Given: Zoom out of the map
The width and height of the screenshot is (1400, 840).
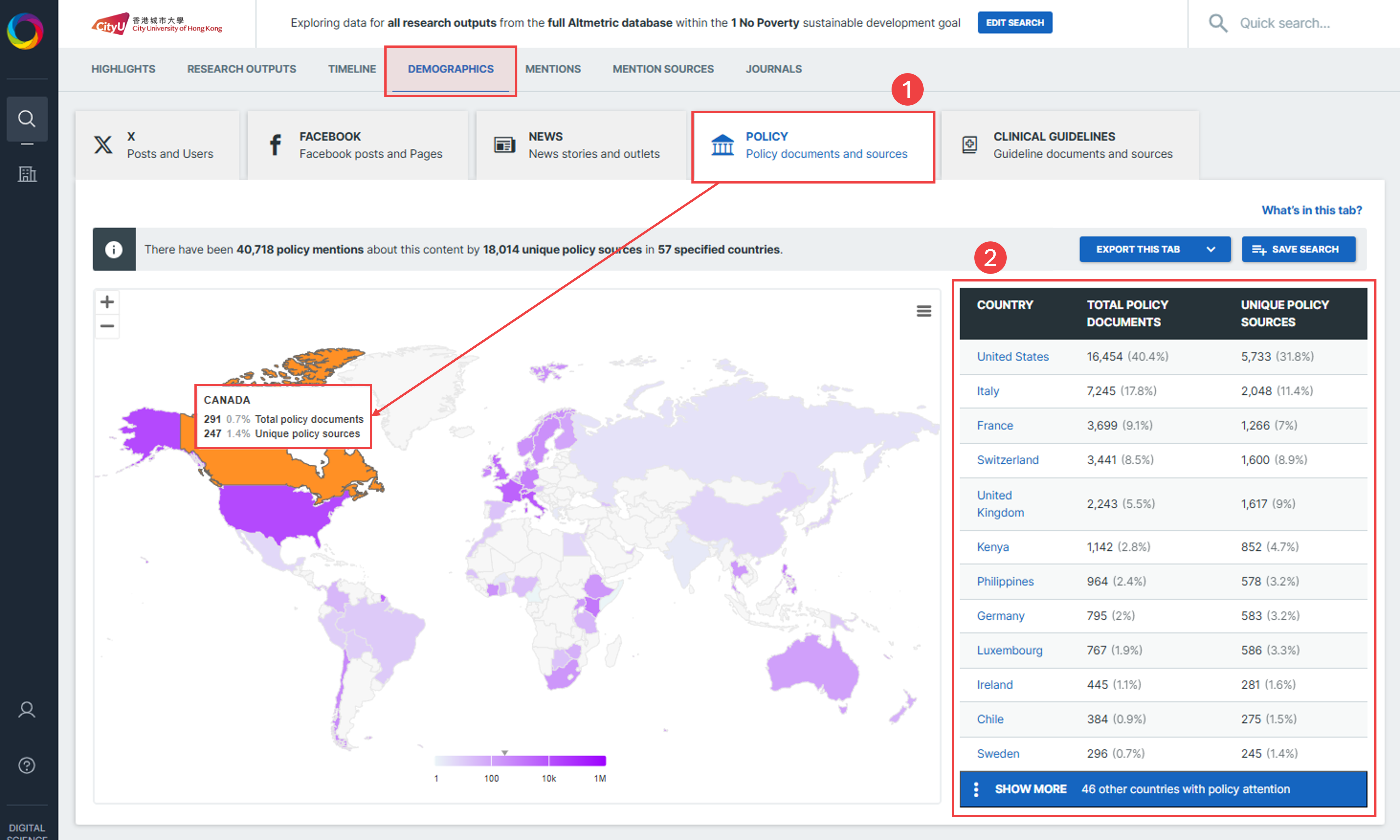Looking at the screenshot, I should click(x=107, y=326).
